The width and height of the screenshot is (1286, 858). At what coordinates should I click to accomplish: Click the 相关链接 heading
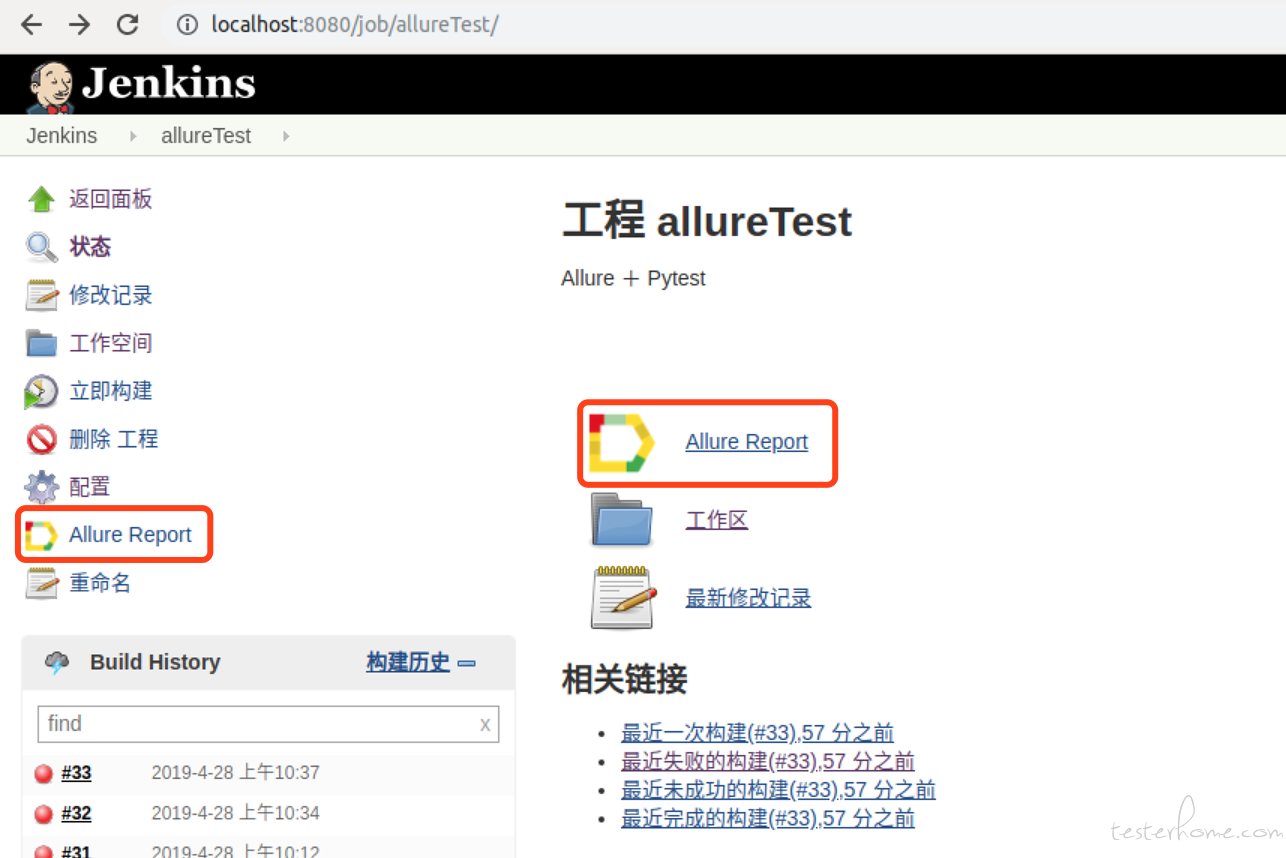point(624,680)
